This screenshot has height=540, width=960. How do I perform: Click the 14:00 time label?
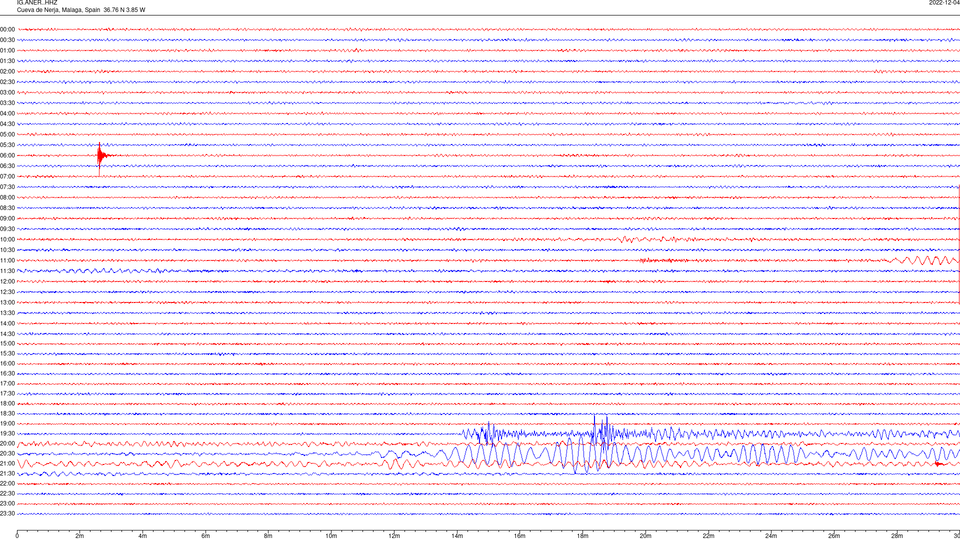click(7, 323)
